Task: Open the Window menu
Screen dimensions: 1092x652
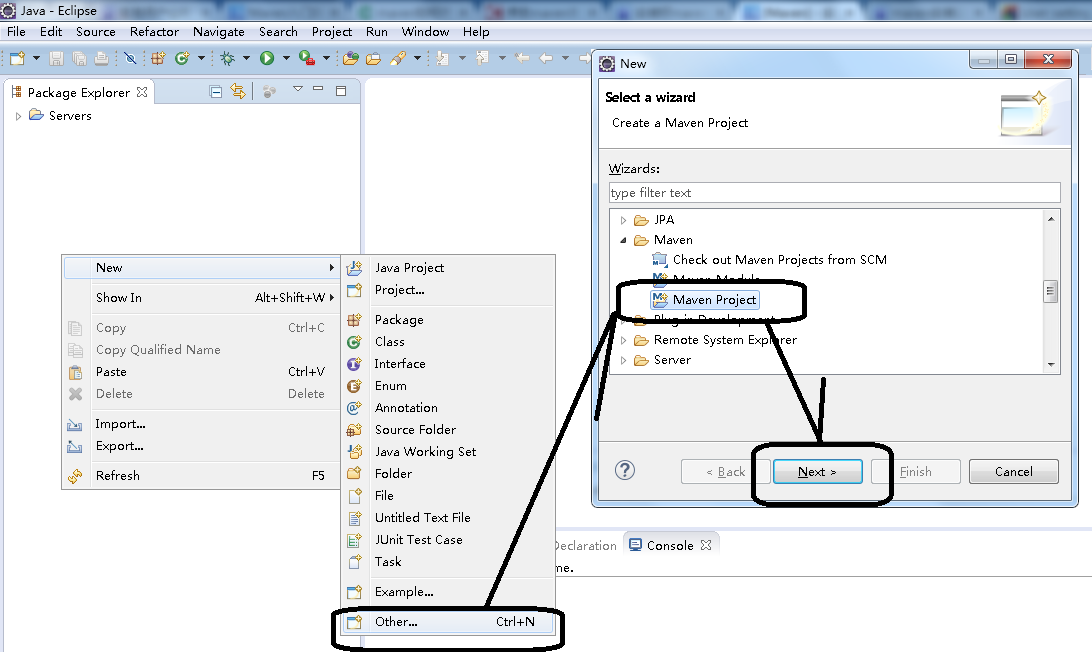Action: click(425, 32)
